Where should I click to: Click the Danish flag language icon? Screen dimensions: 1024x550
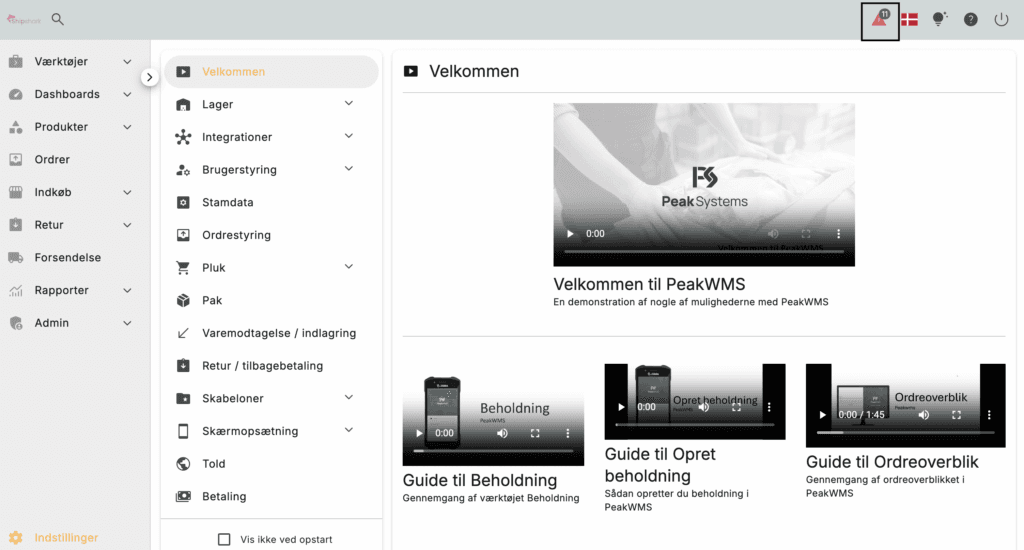[909, 20]
